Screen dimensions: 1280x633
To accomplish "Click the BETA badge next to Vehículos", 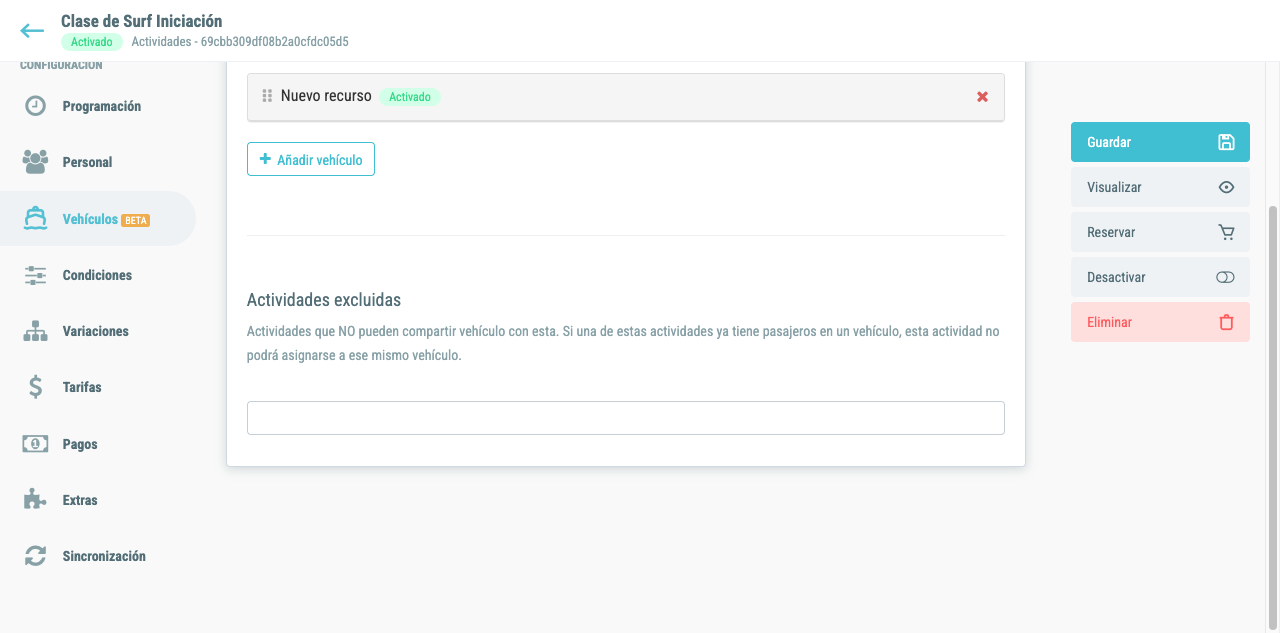I will pyautogui.click(x=135, y=220).
